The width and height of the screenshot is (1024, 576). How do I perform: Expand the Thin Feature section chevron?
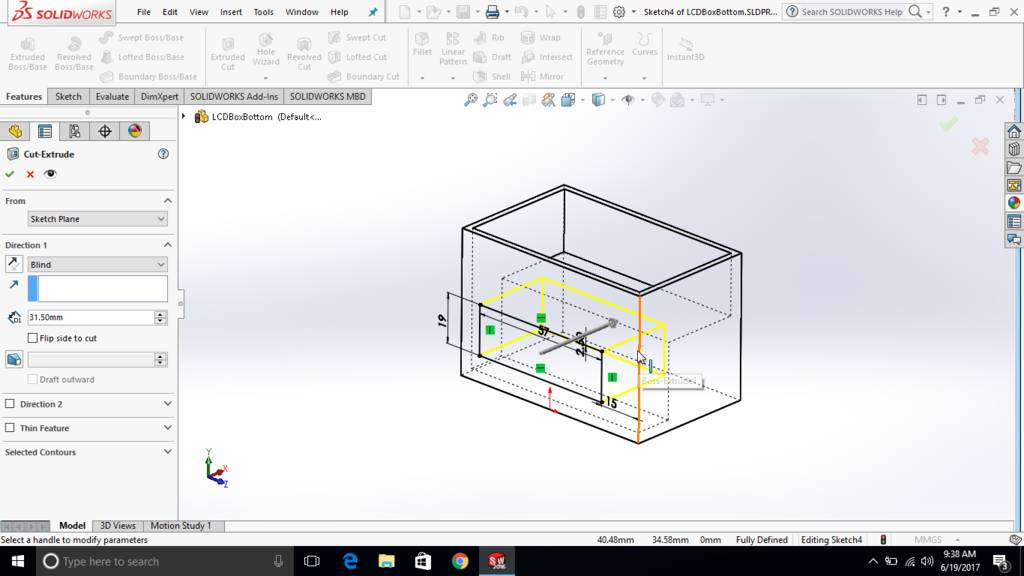coord(168,428)
